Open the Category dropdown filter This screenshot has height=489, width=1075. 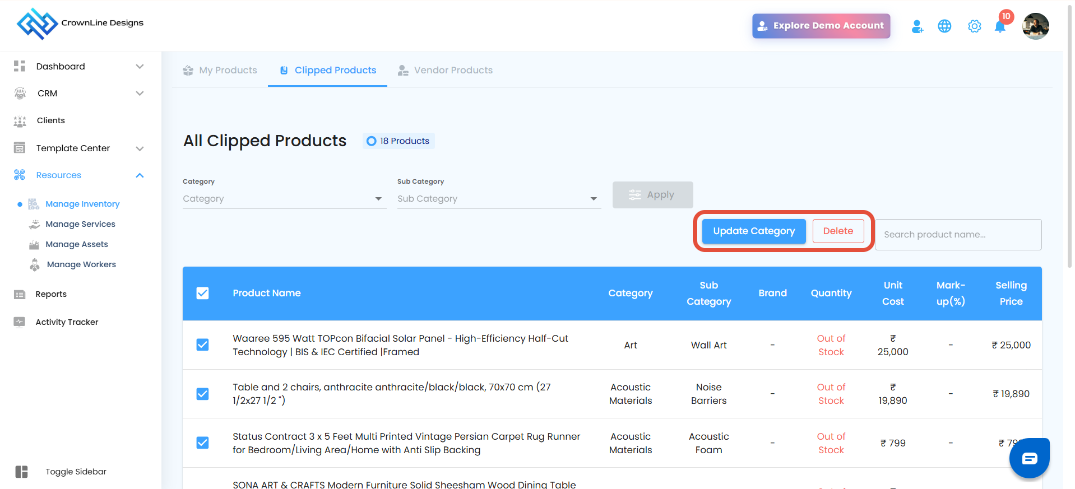click(283, 199)
